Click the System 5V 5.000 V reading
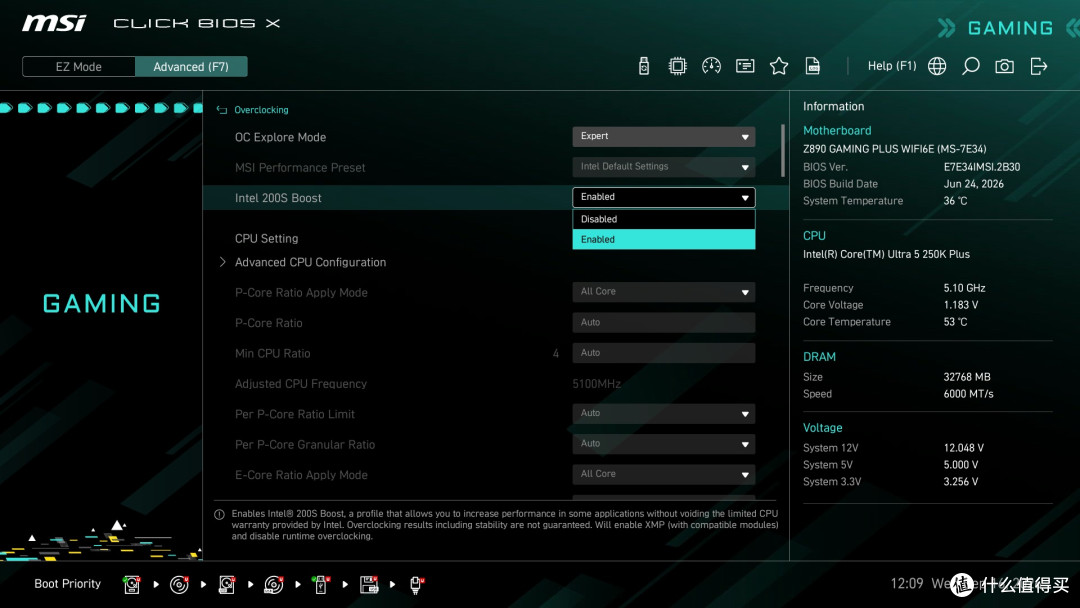Screen dimensions: 1080x608 coord(961,465)
